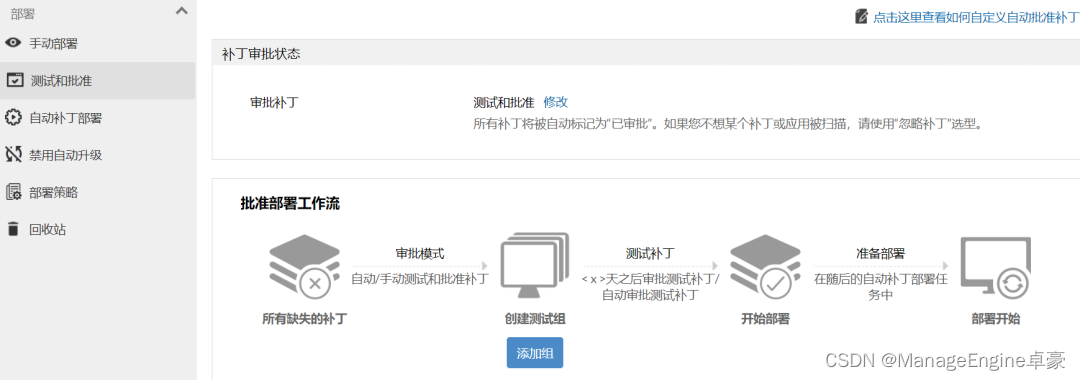Click the 开始部署 checkmark stack icon

(765, 266)
